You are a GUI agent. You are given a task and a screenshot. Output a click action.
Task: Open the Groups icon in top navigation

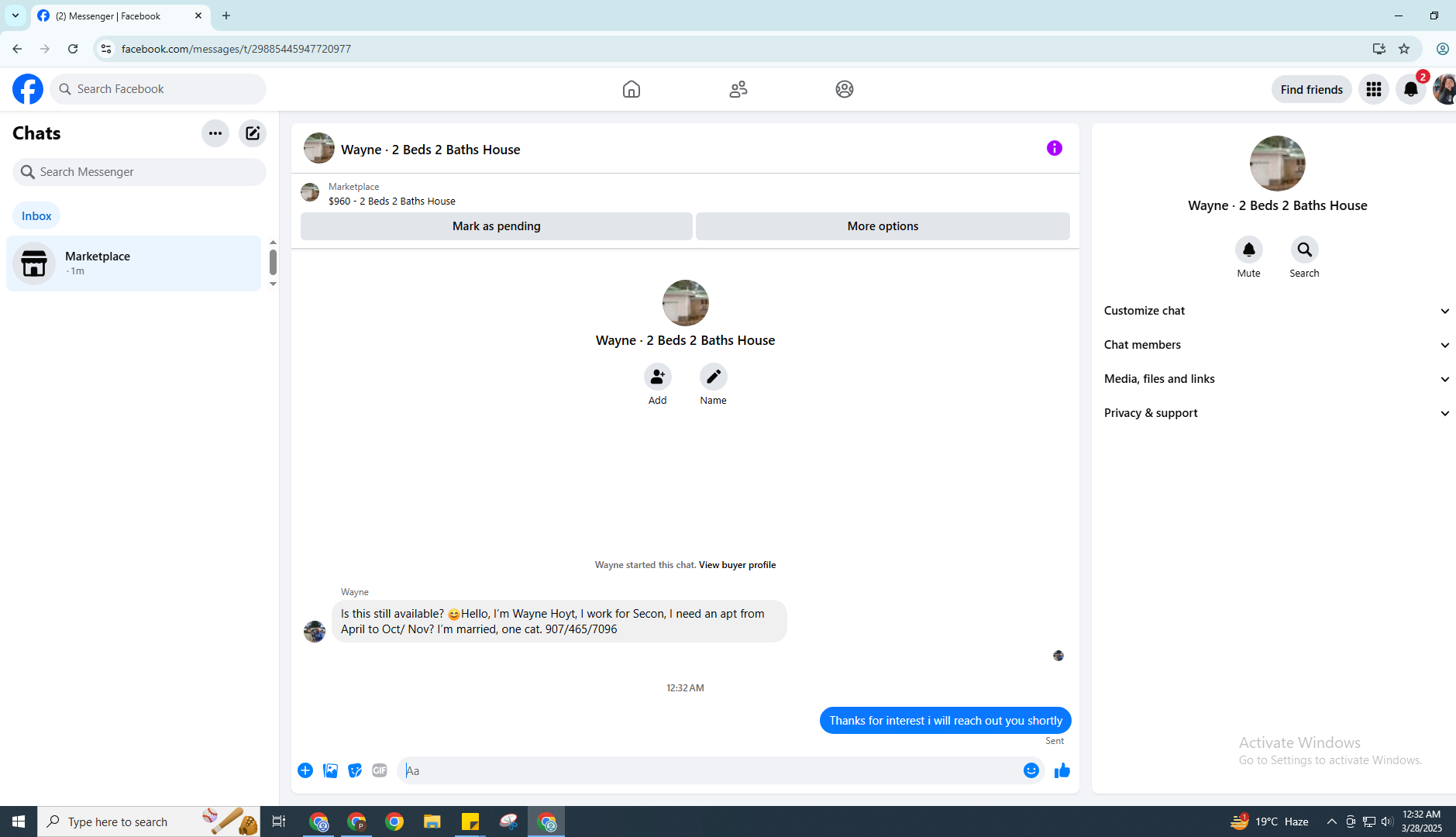point(845,89)
